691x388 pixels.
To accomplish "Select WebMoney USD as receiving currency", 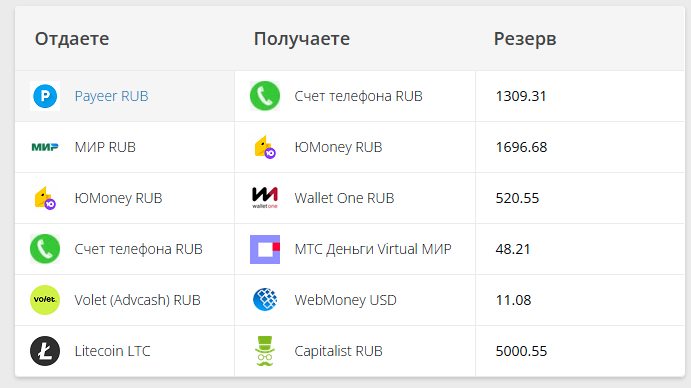I will (x=346, y=300).
